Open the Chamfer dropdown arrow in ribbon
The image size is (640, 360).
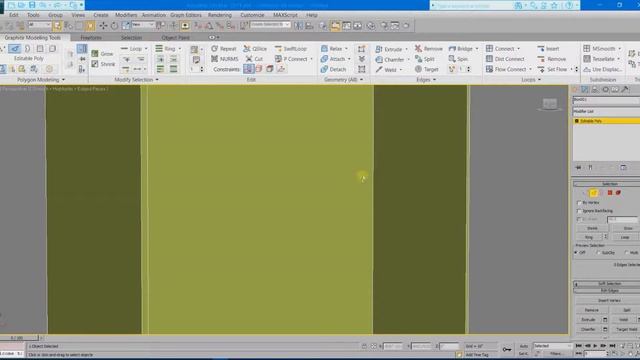click(408, 60)
